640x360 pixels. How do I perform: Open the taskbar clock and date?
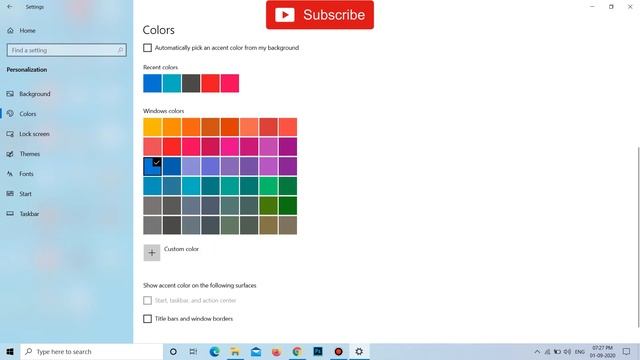pos(602,351)
